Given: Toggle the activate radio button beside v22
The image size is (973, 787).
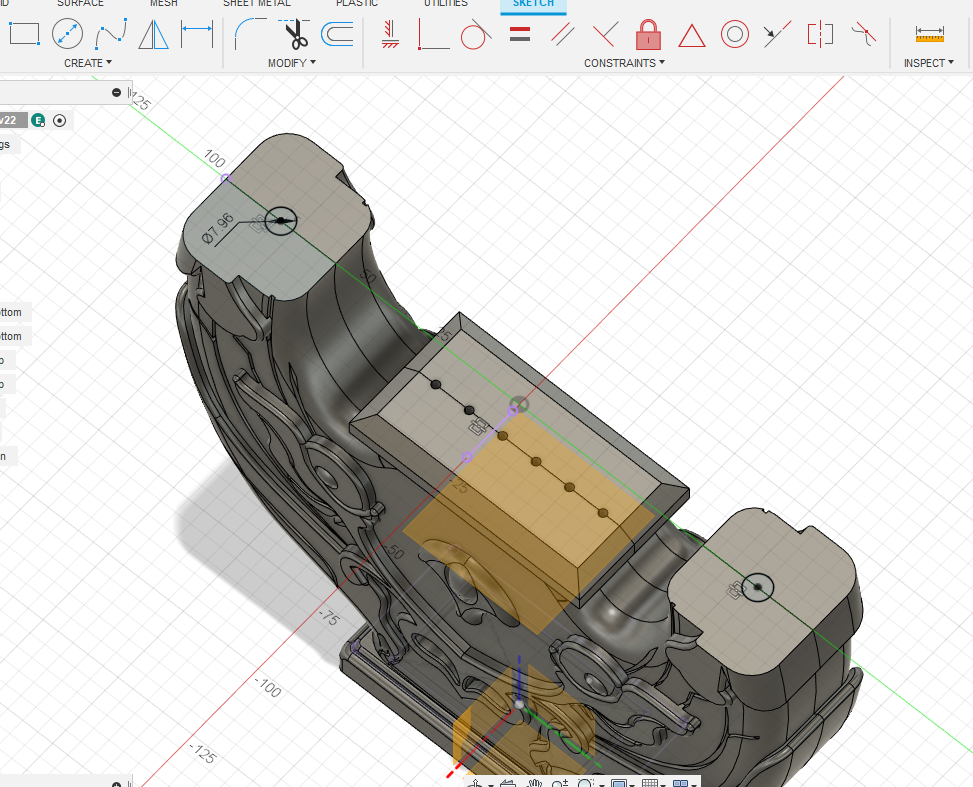Looking at the screenshot, I should pyautogui.click(x=60, y=120).
